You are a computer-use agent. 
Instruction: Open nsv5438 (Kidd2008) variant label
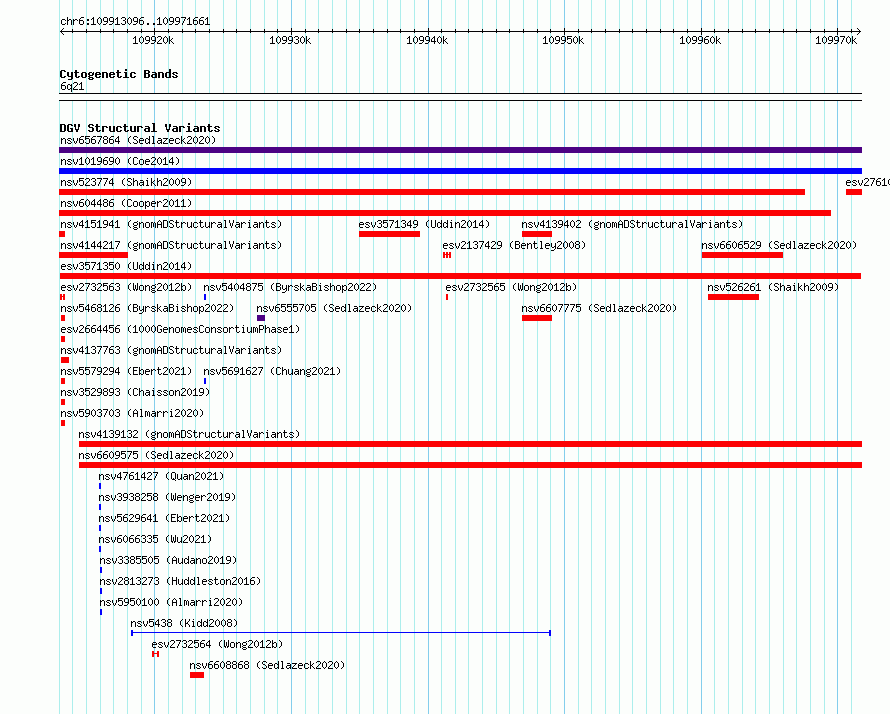pyautogui.click(x=184, y=623)
